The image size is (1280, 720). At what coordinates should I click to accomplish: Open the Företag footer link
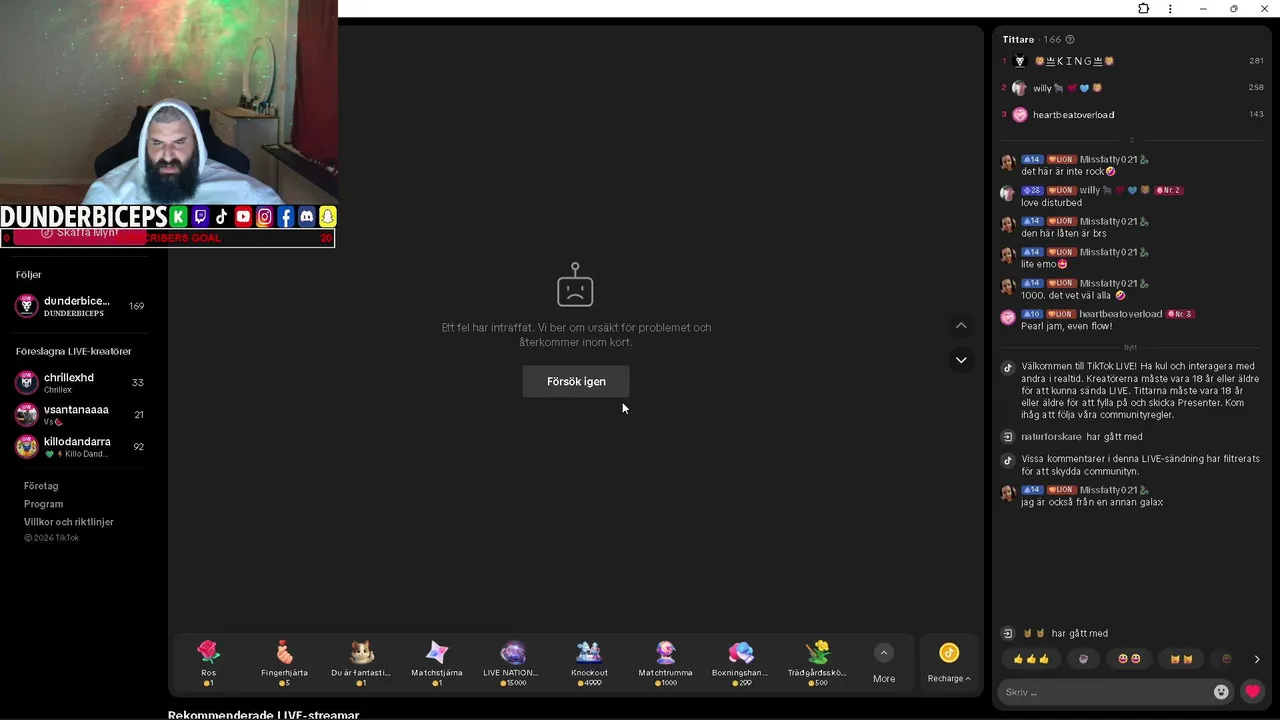(x=41, y=486)
